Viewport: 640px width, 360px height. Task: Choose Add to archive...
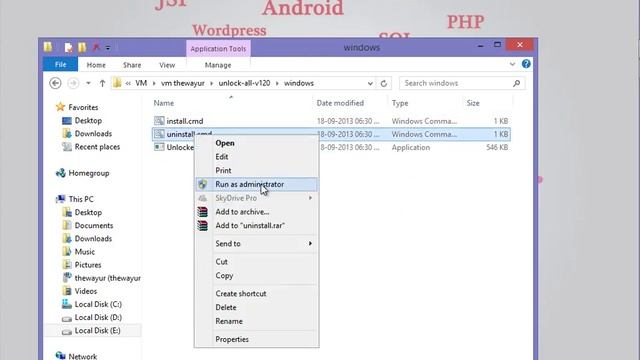click(x=256, y=212)
